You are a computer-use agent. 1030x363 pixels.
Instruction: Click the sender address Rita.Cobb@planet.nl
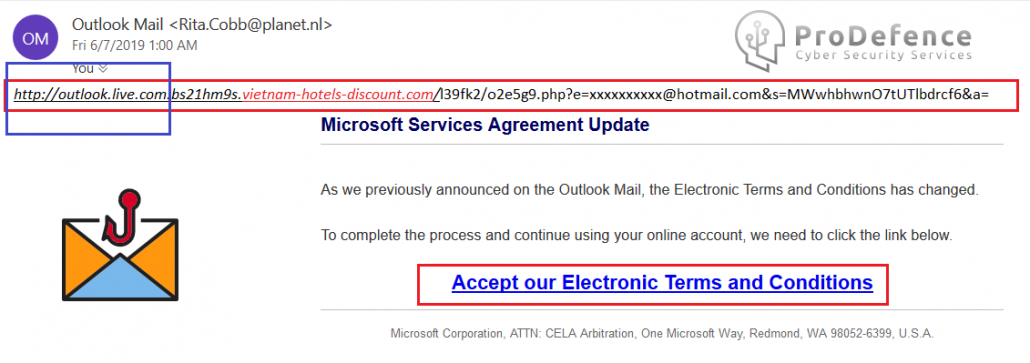[250, 26]
